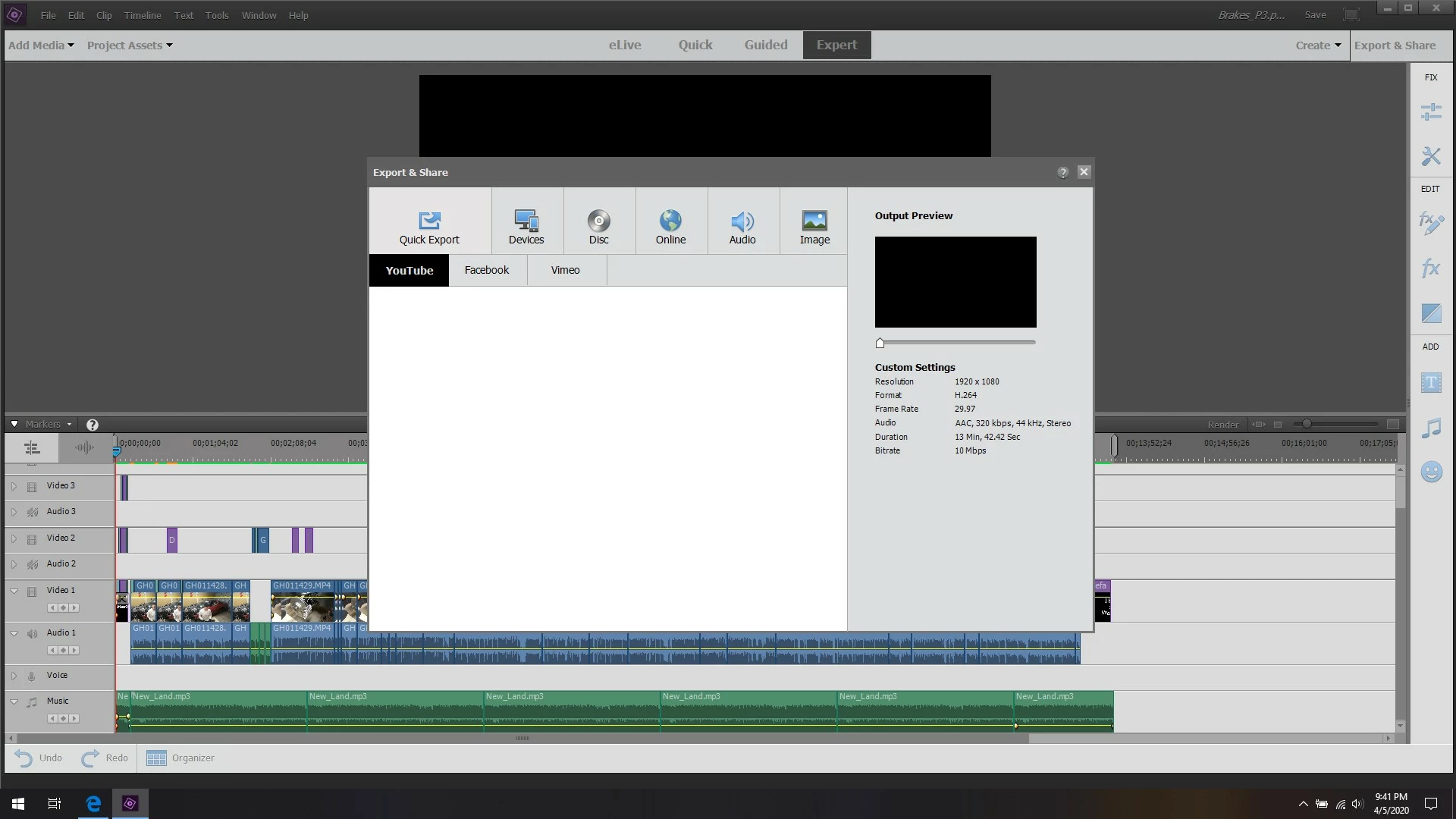The height and width of the screenshot is (819, 1456).
Task: Open the Graphics smiley panel
Action: pos(1430,472)
